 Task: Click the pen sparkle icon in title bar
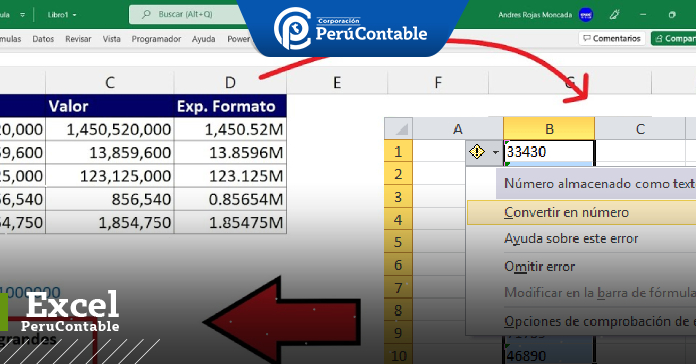(615, 15)
